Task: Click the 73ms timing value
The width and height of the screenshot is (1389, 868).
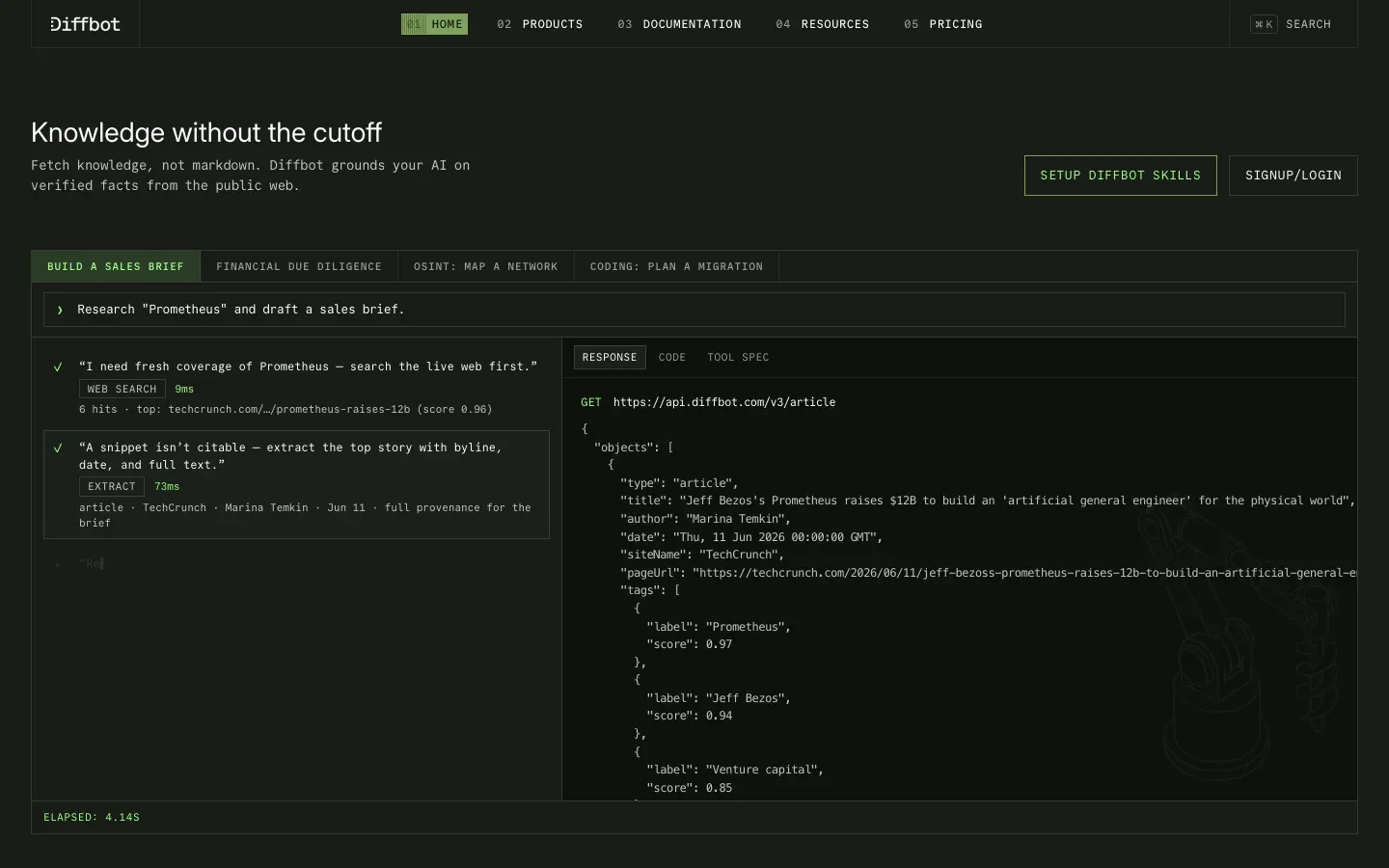Action: 167,486
